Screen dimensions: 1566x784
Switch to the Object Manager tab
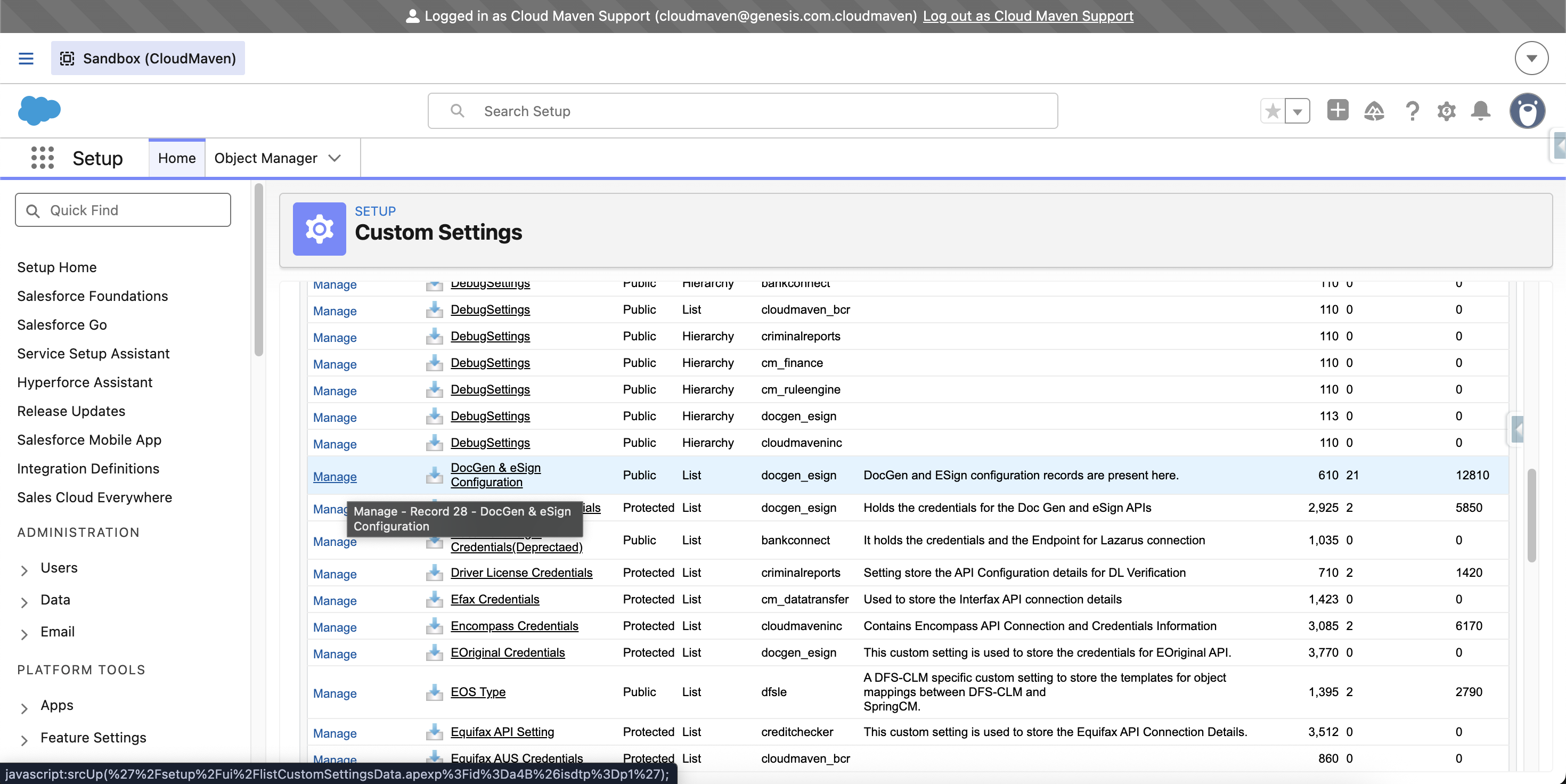pos(266,158)
